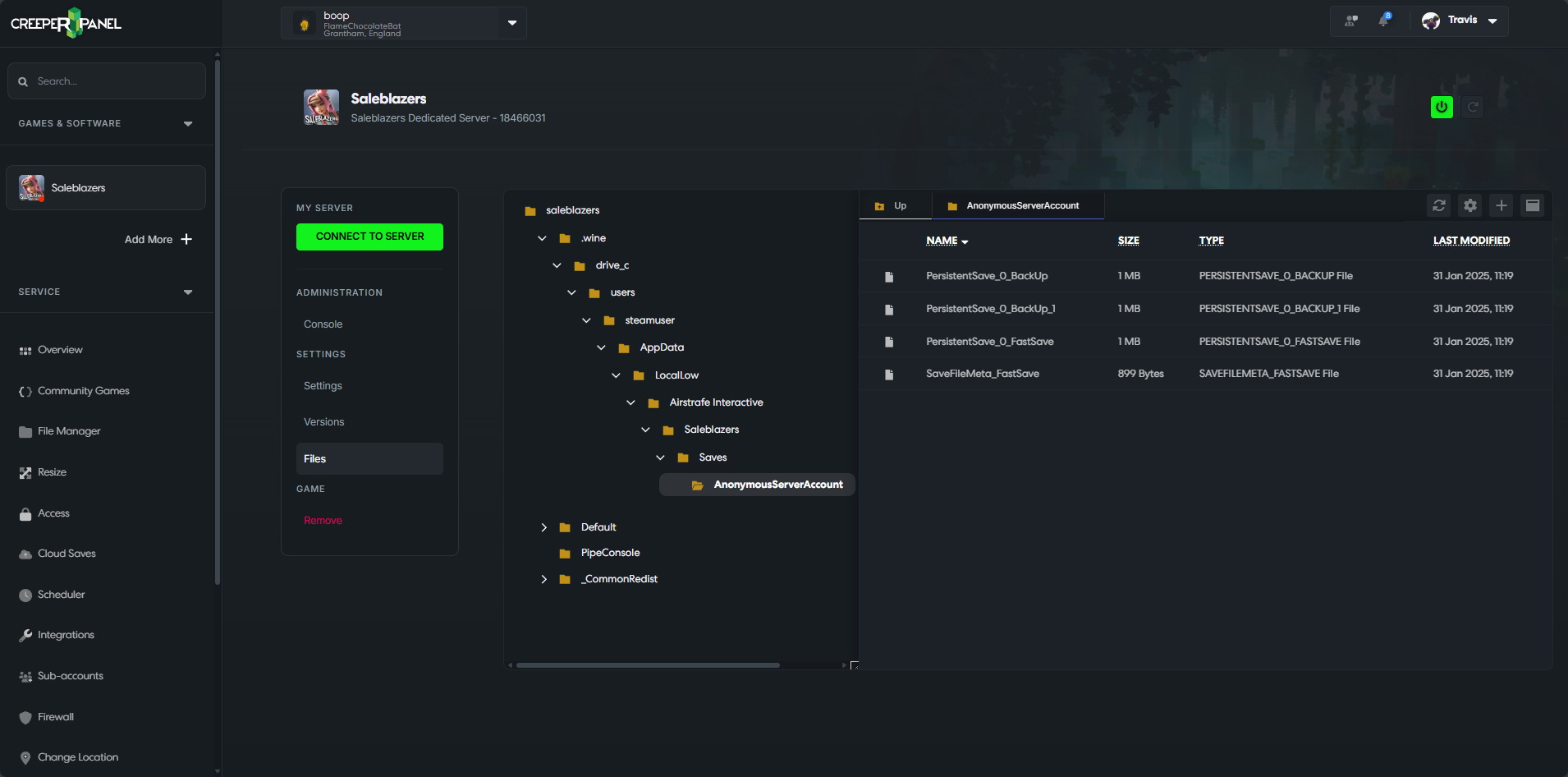Open Console in administration menu

pyautogui.click(x=323, y=324)
